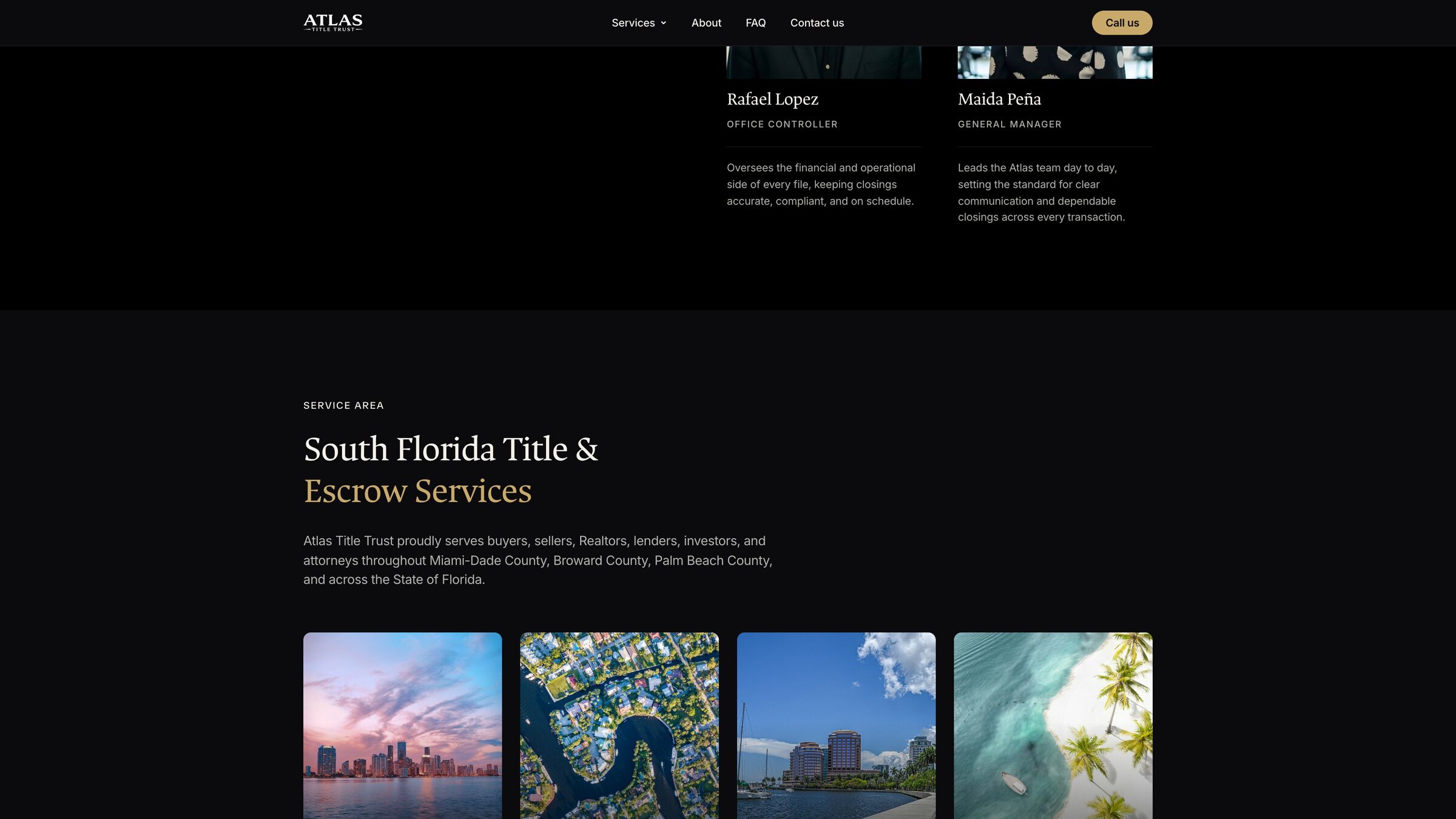1456x819 pixels.
Task: Expand the Services dropdown menu
Action: pos(639,22)
